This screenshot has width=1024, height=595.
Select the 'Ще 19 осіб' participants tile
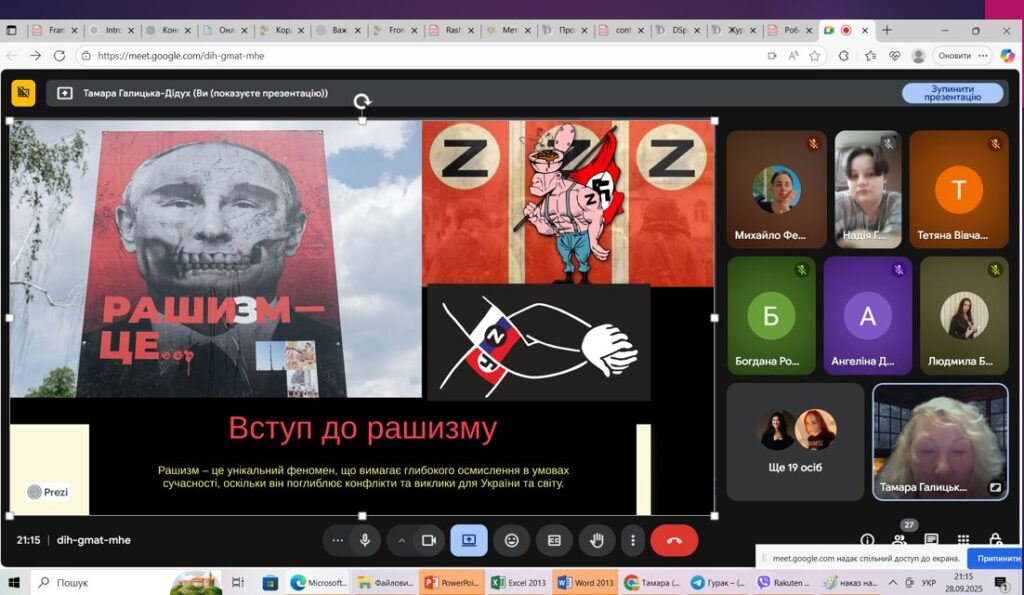(x=795, y=441)
